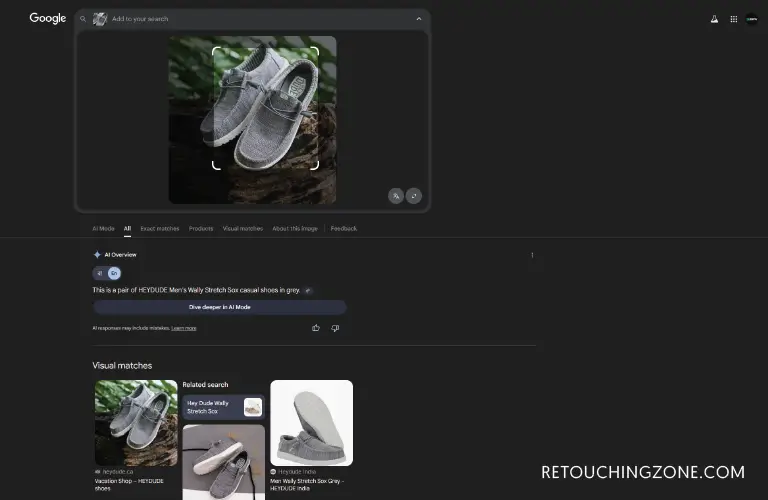Open Search Labs flask icon
Viewport: 768px width, 500px height.
[x=714, y=19]
